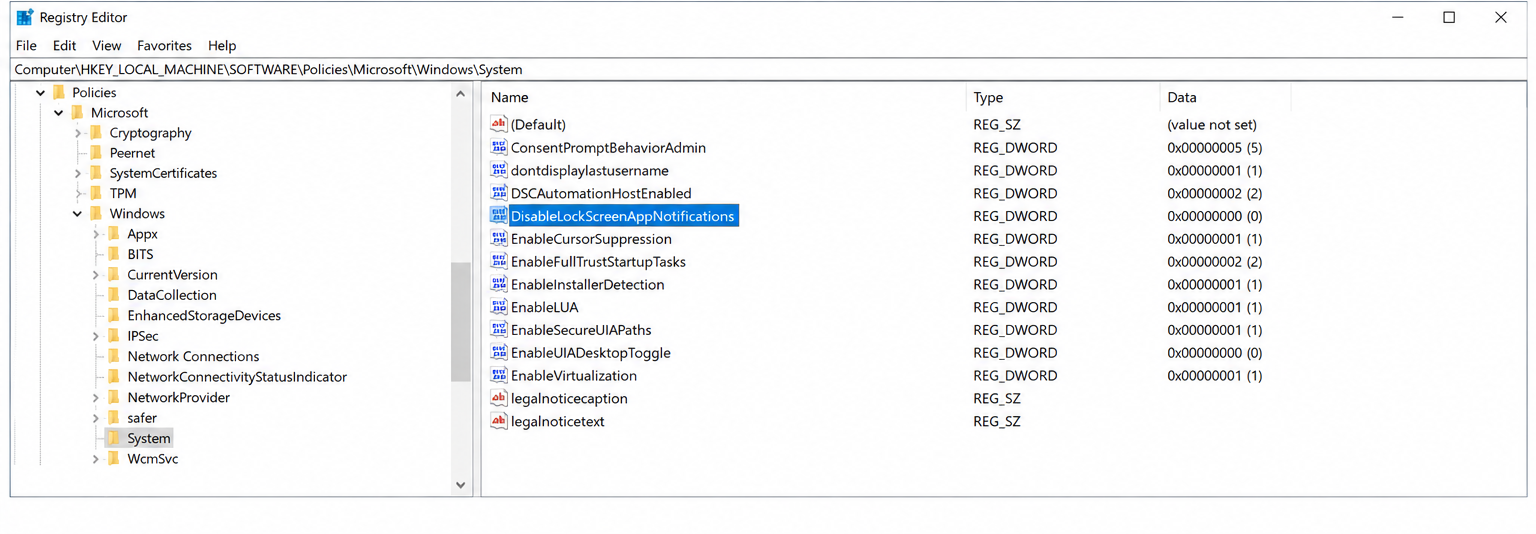Click the DSCAutomationHostEnabled DWORD icon
Screen dimensions: 1536x534
pos(499,193)
